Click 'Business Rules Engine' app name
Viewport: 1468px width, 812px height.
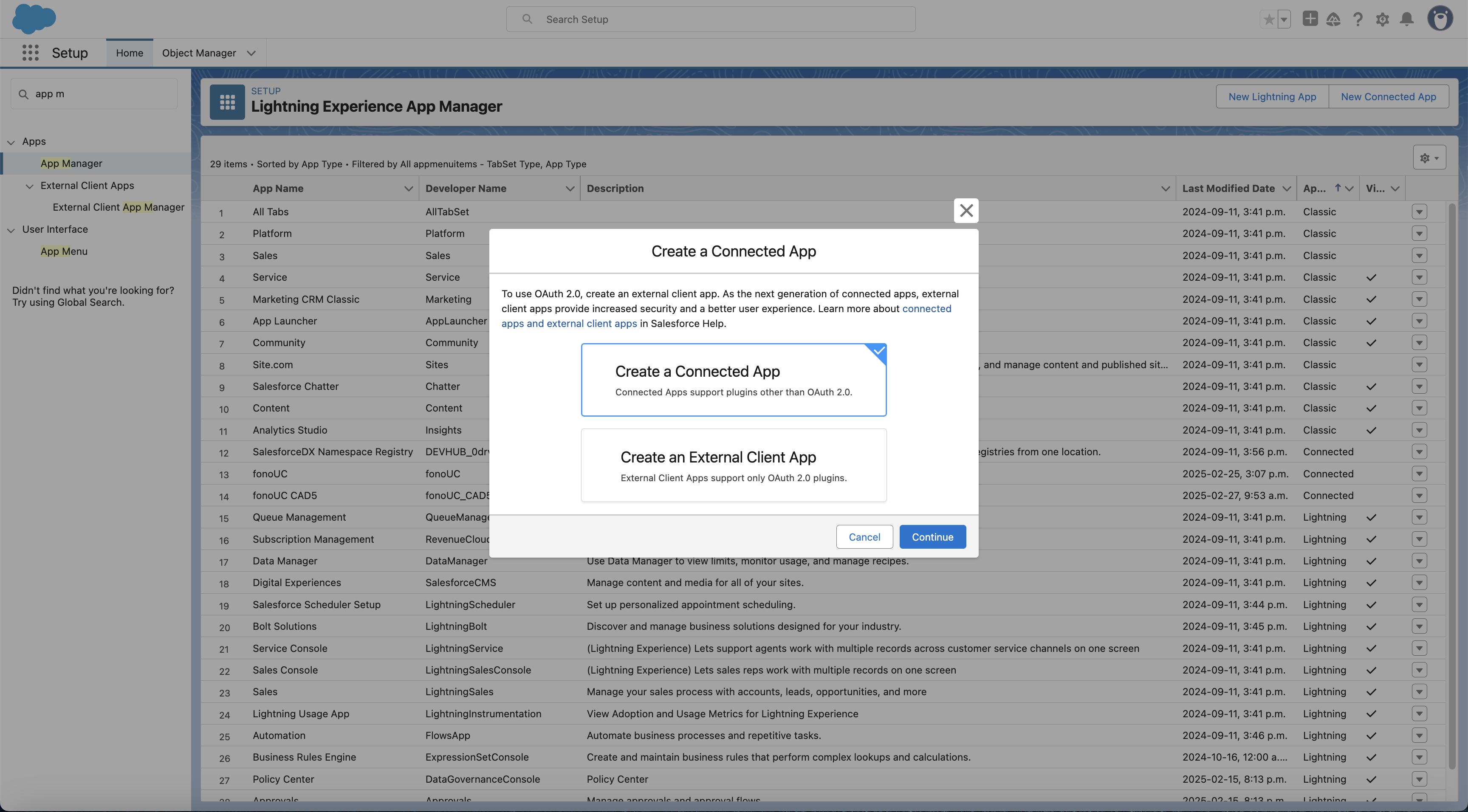[x=304, y=757]
